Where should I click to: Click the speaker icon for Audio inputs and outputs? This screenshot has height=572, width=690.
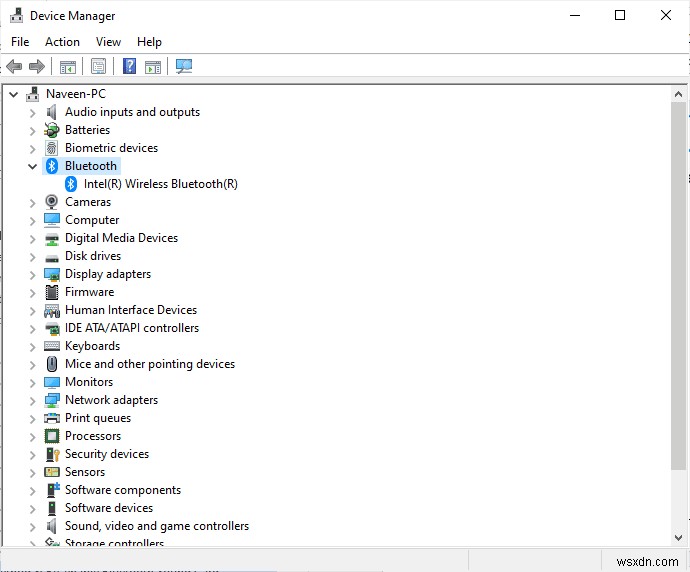(51, 112)
